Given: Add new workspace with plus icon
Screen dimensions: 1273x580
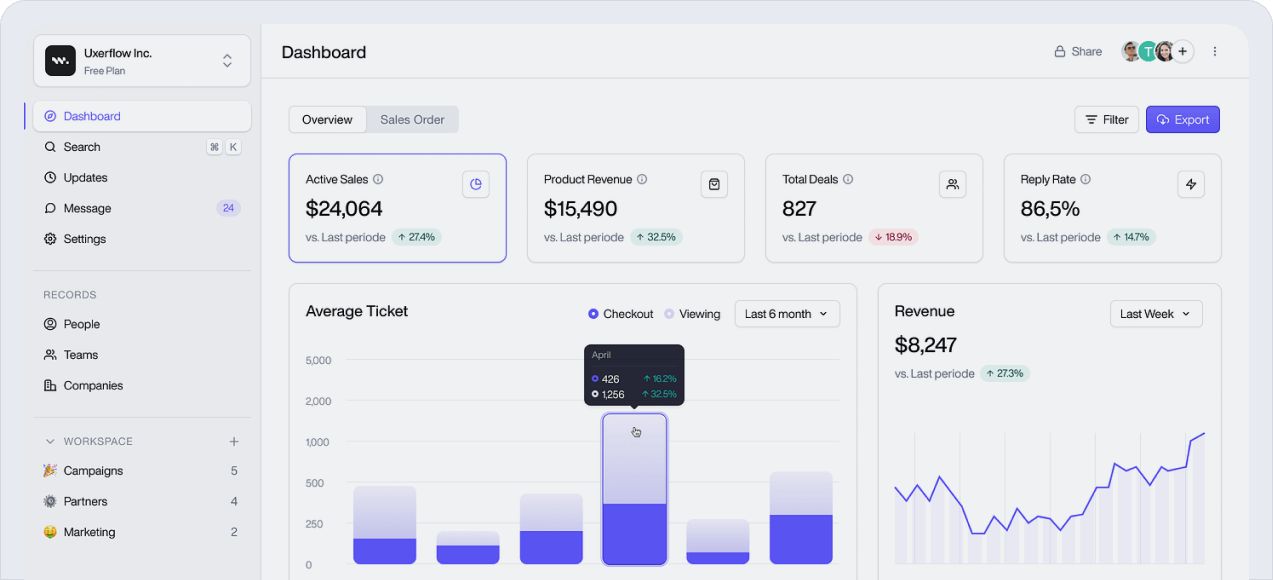Looking at the screenshot, I should 234,441.
